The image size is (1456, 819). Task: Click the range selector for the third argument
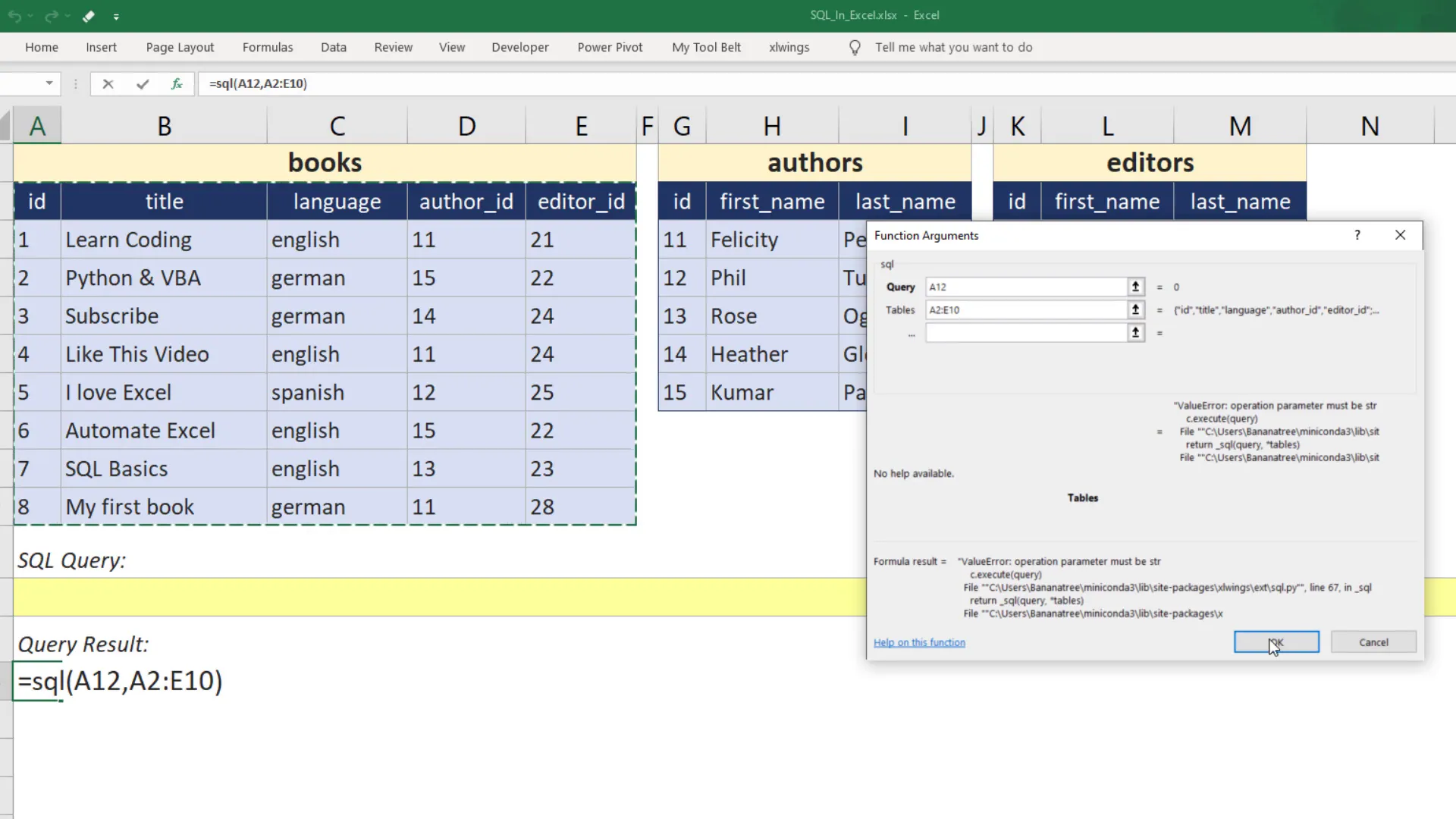(1134, 332)
